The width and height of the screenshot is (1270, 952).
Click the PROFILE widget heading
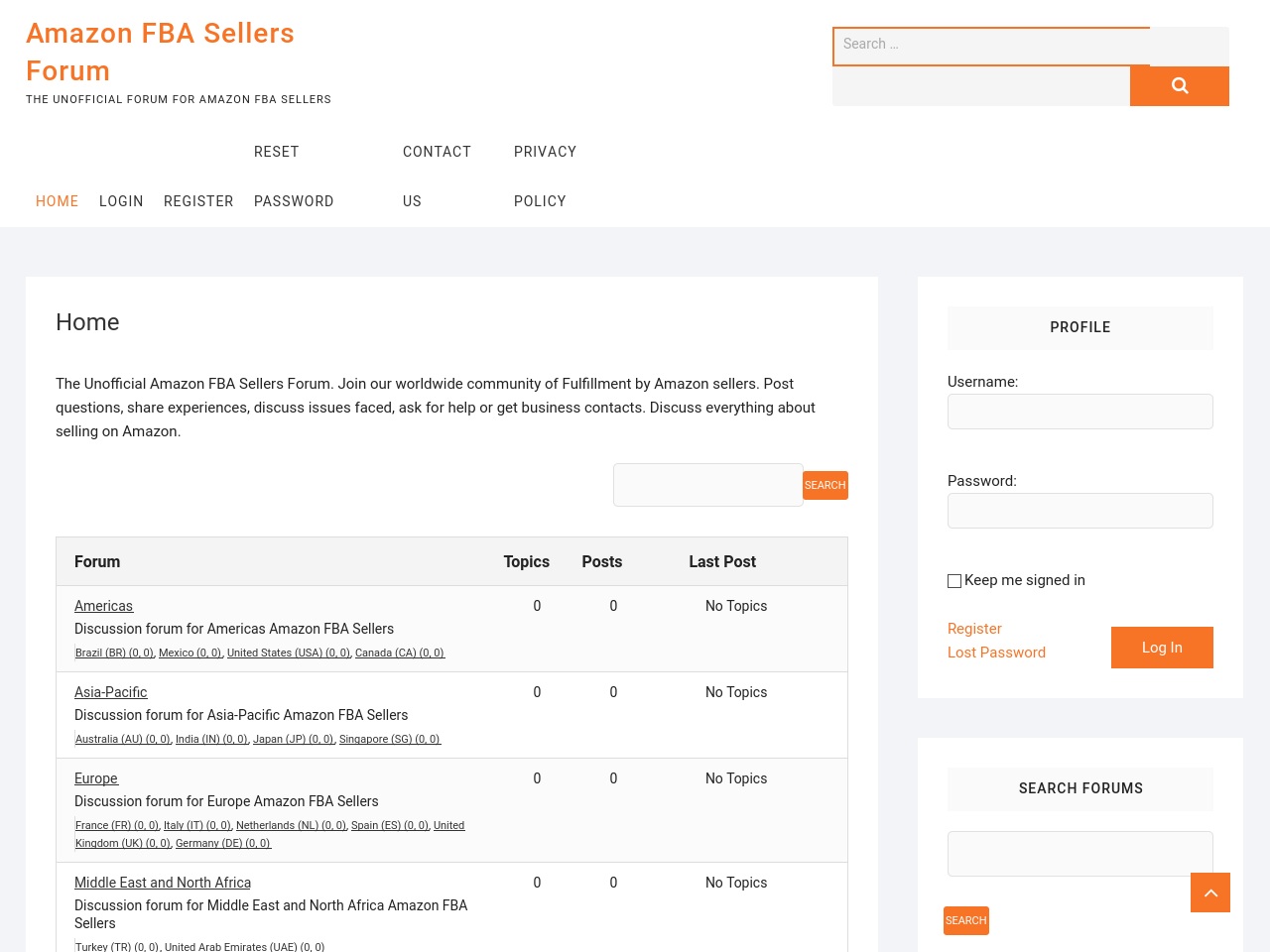[1080, 327]
